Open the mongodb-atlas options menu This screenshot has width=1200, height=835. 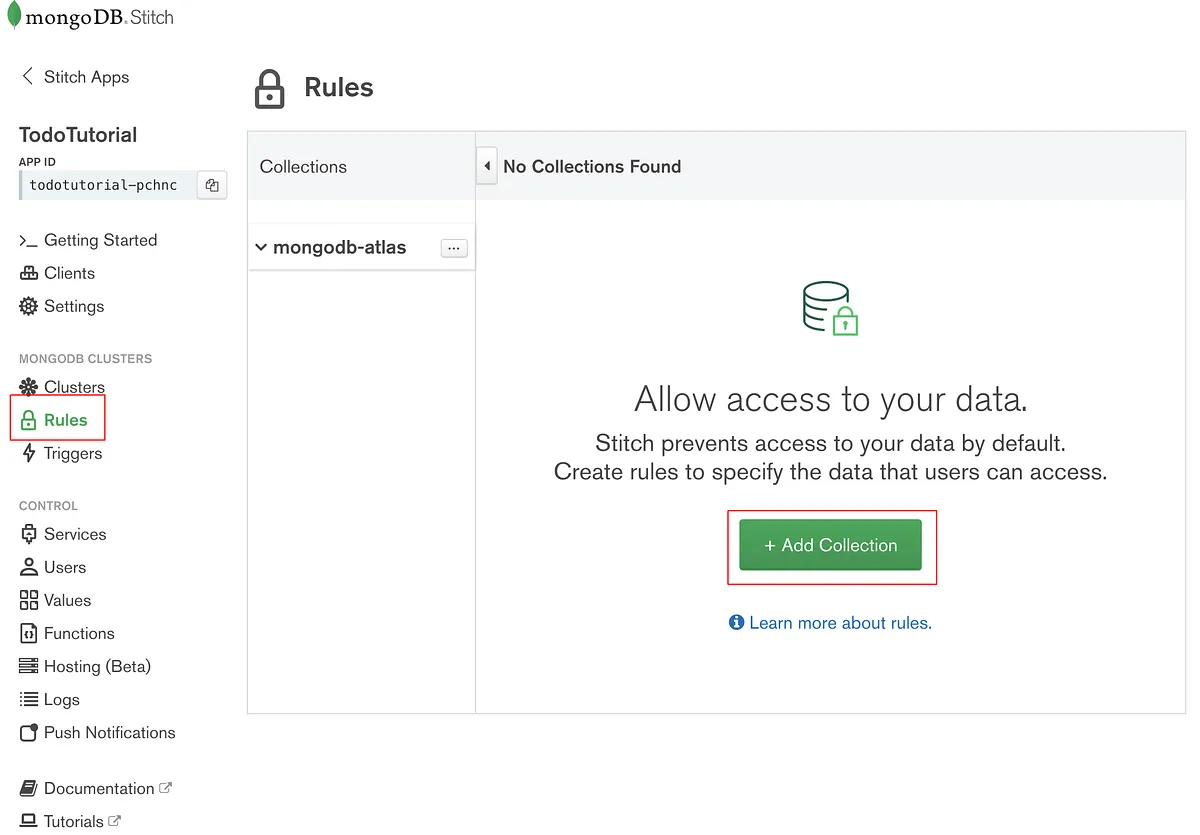[454, 247]
